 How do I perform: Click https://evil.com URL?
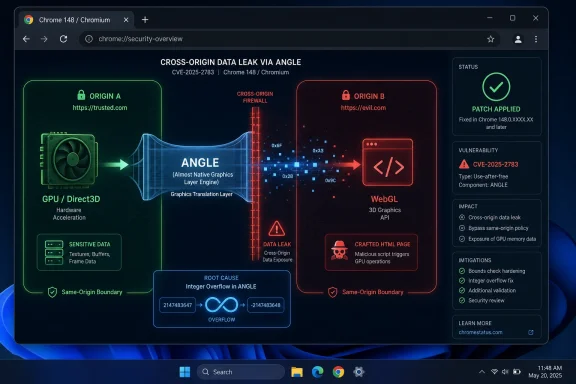[363, 108]
